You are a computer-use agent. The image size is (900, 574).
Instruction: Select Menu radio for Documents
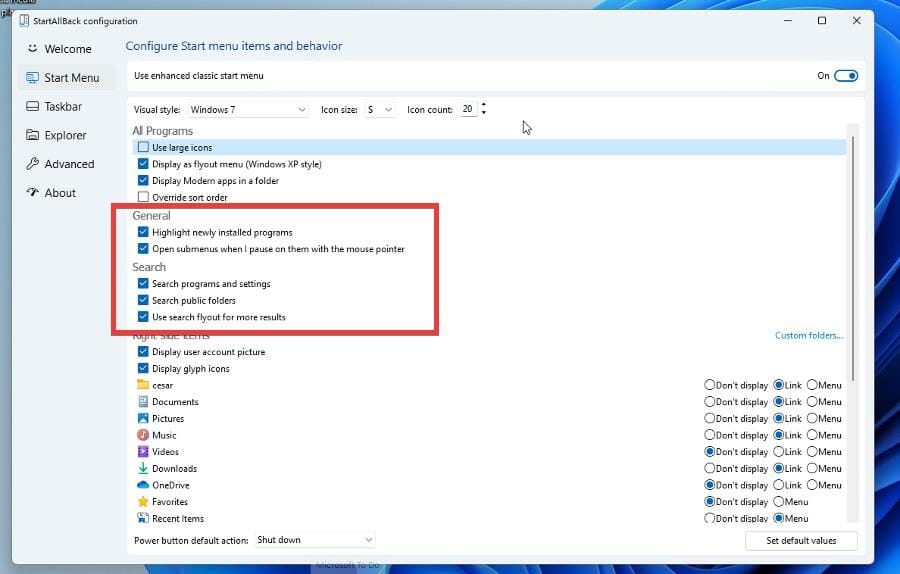(812, 402)
